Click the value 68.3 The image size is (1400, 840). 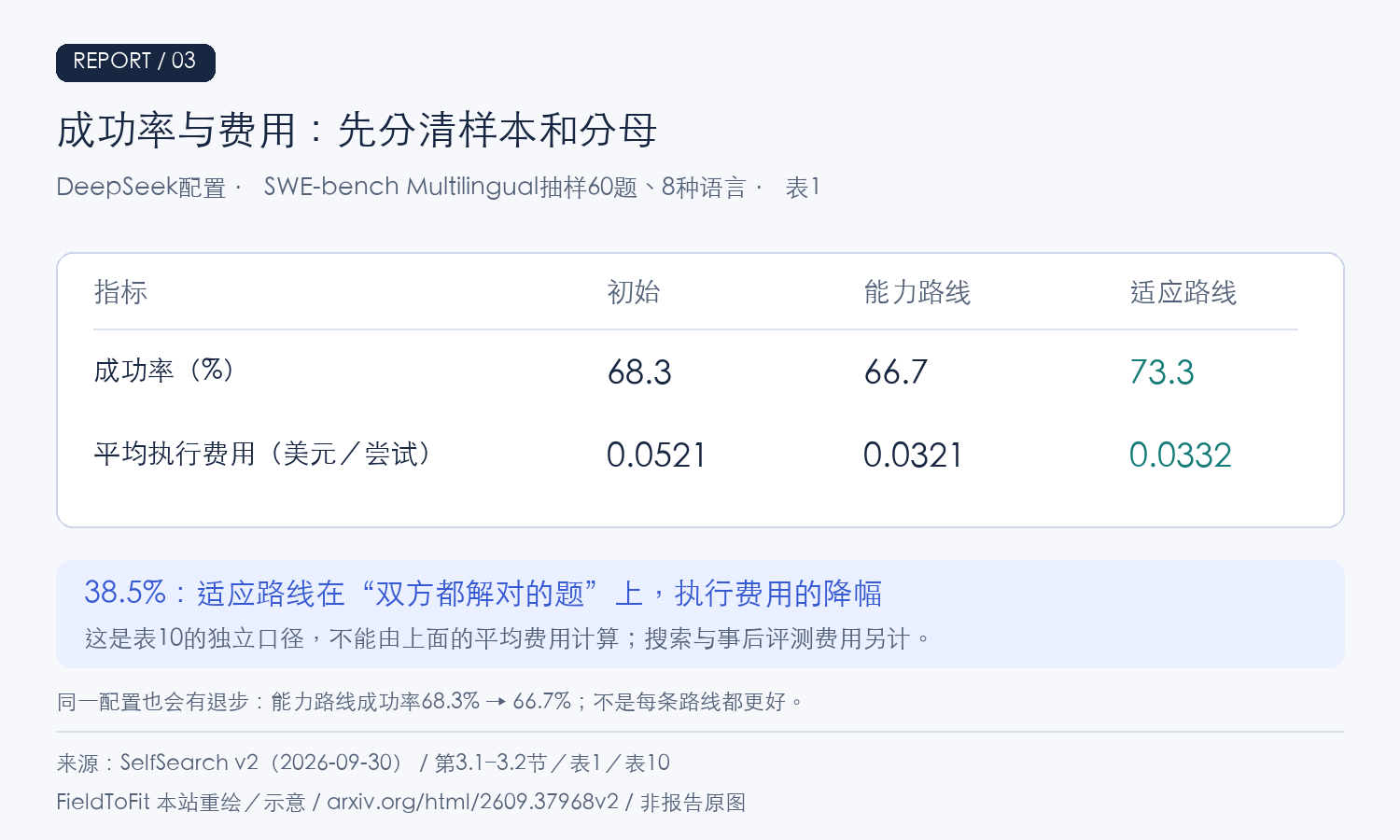point(639,372)
